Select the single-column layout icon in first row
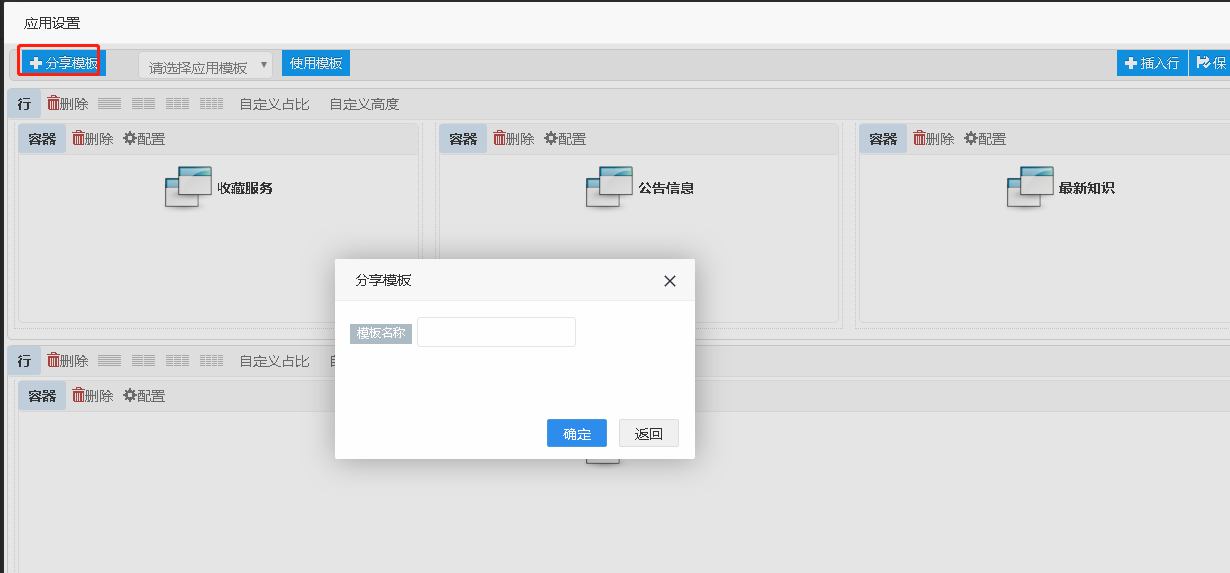1230x573 pixels. (109, 104)
